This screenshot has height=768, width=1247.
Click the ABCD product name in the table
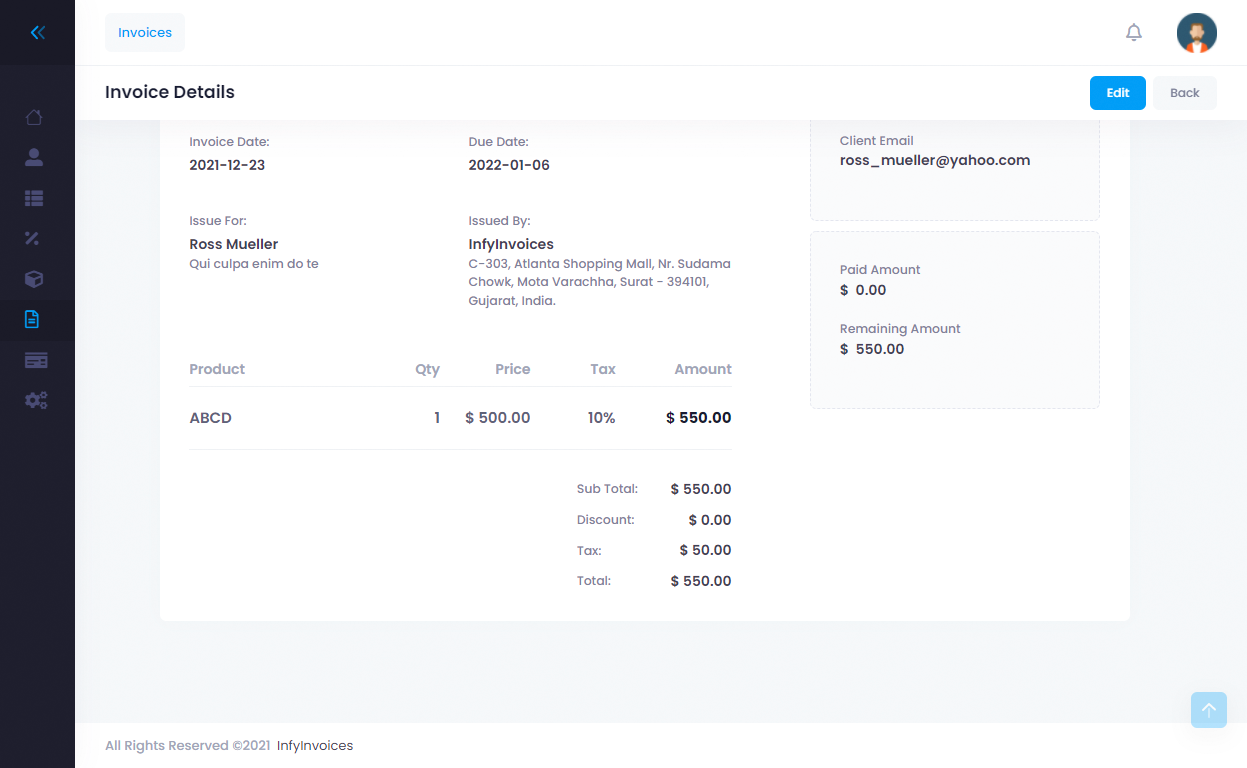210,418
